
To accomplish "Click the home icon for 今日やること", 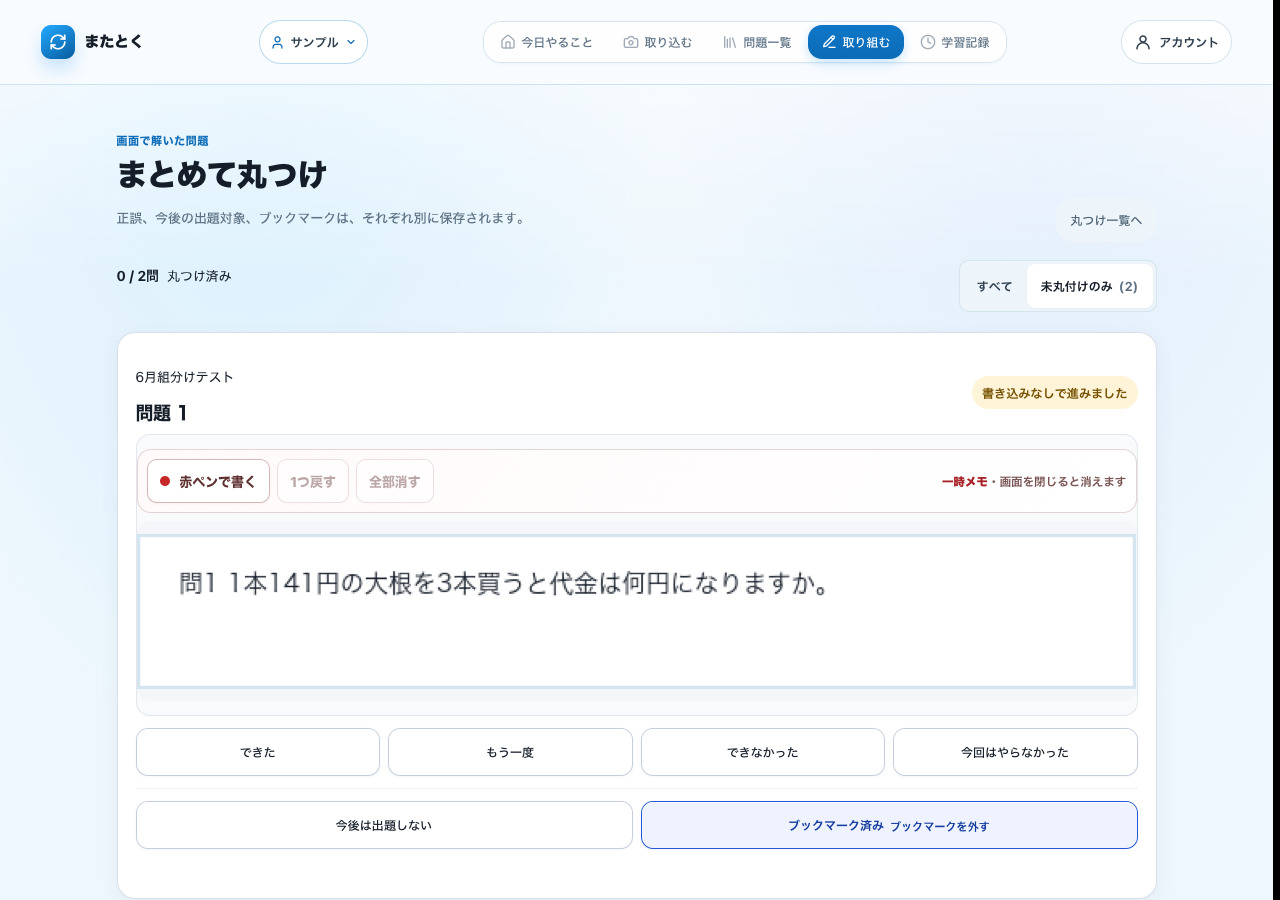I will click(x=508, y=42).
